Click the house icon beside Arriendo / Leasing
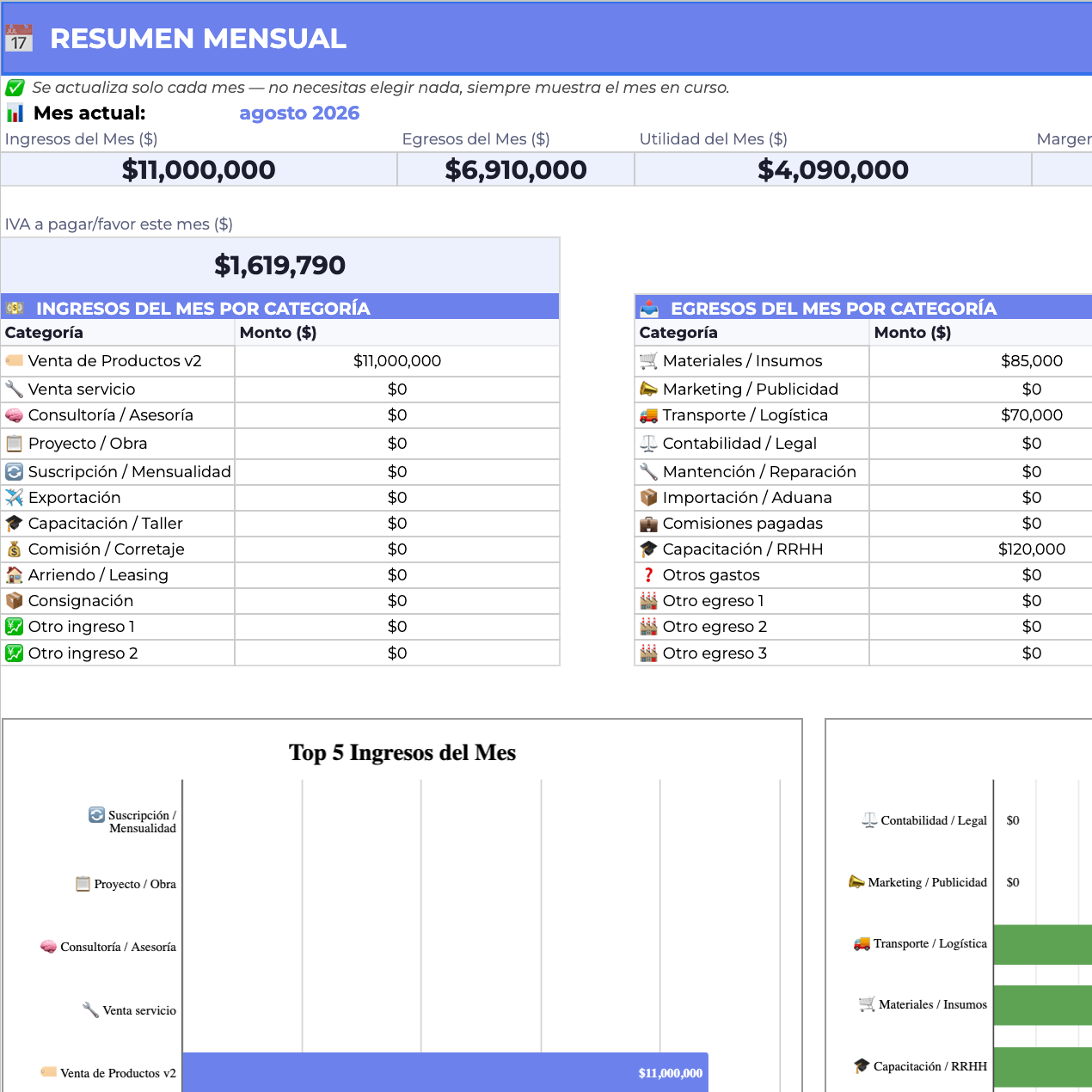 (x=14, y=575)
